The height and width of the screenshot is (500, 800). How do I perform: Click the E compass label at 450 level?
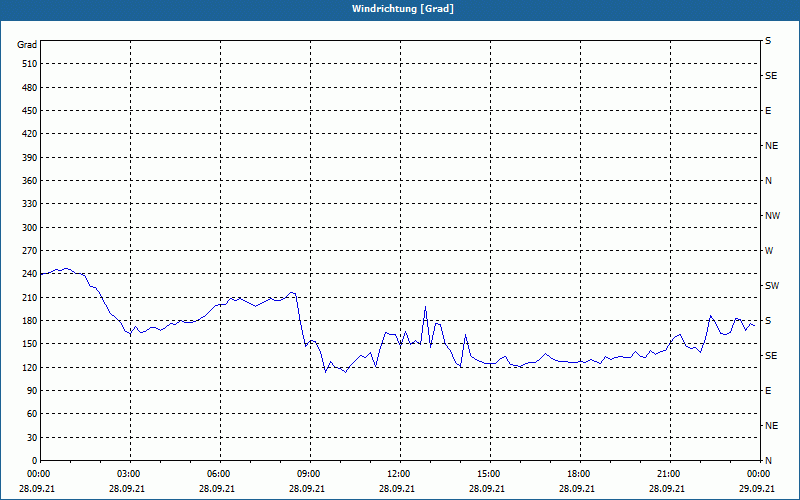point(768,111)
